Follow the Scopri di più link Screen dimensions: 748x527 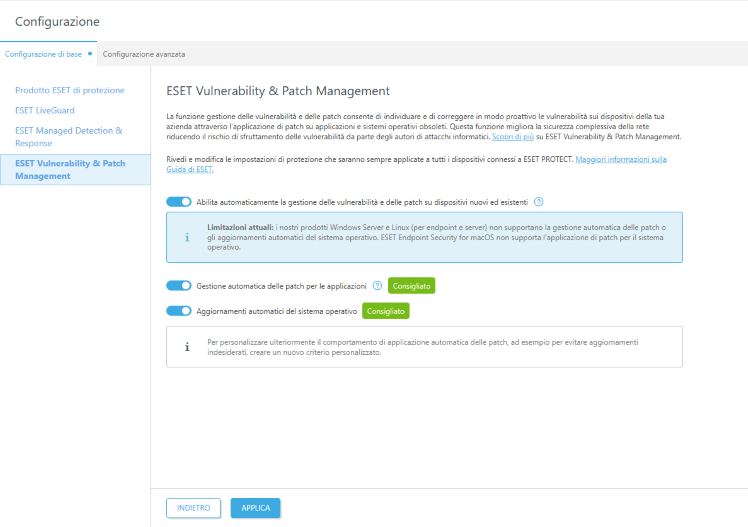click(513, 137)
